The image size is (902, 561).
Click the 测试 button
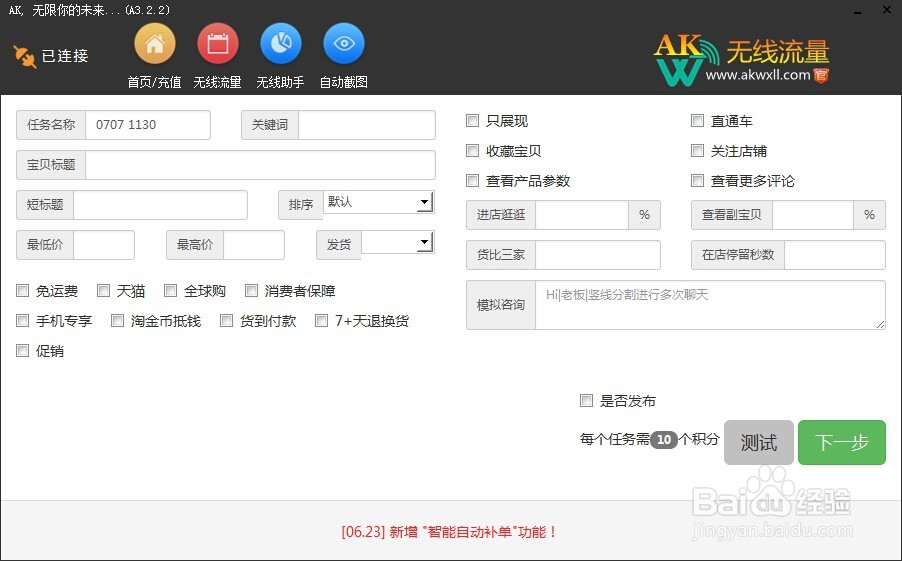click(x=759, y=442)
